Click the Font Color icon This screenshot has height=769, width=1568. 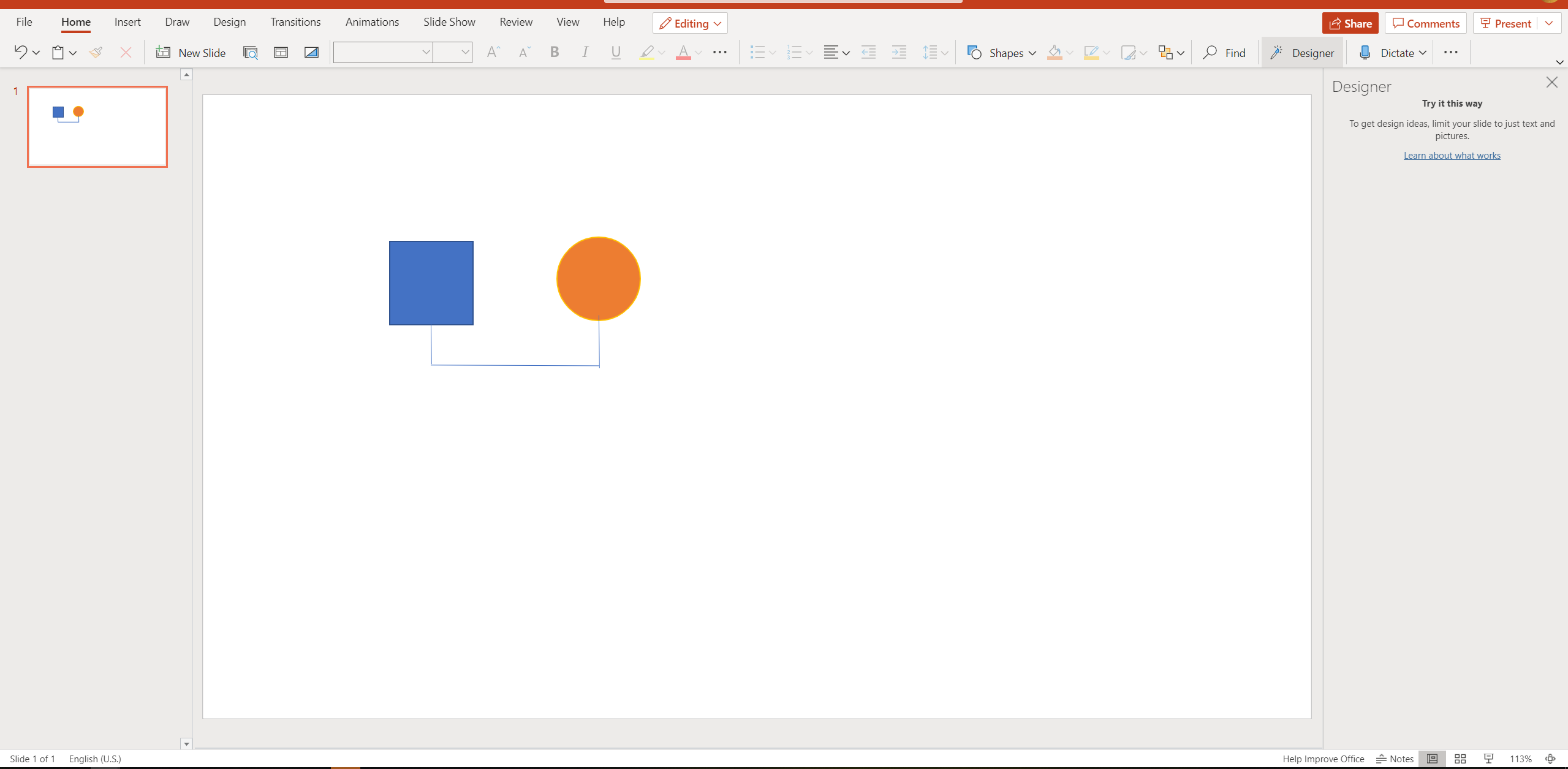coord(683,53)
